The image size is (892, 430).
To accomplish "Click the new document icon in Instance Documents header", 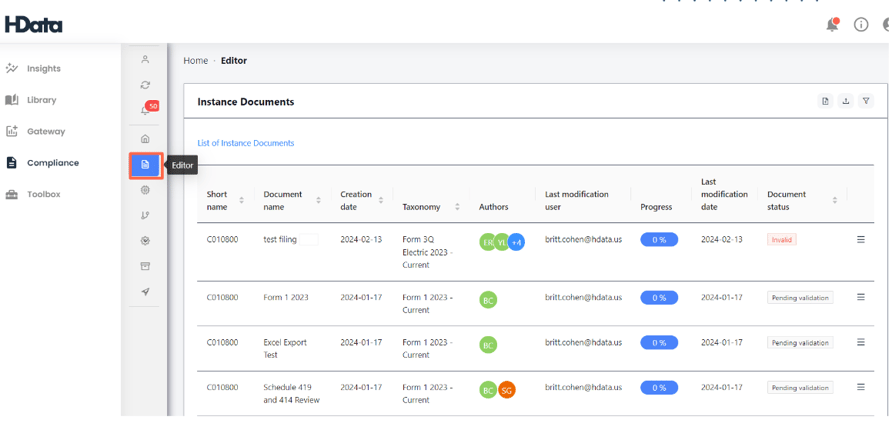I will (x=825, y=101).
